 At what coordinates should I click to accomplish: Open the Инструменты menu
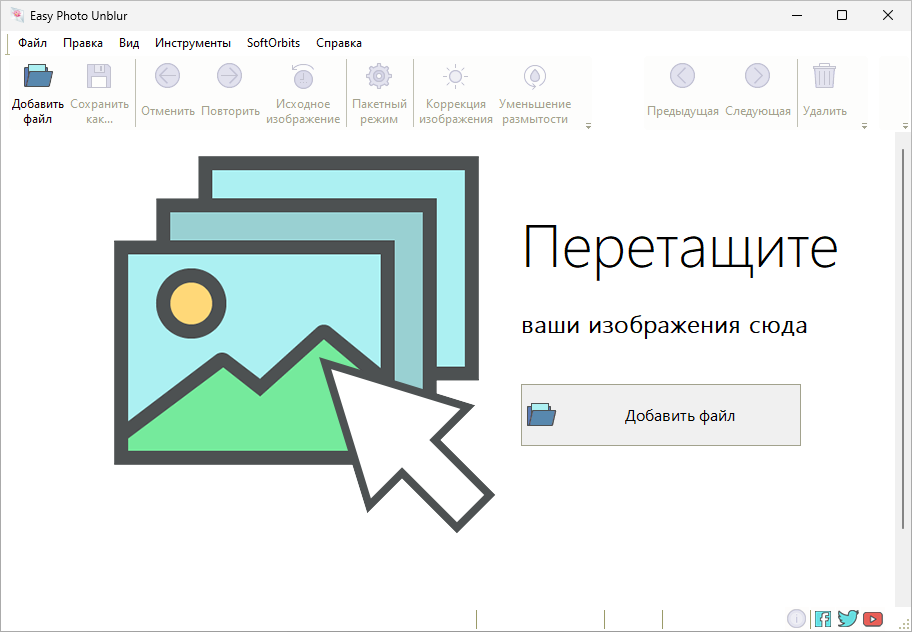[193, 43]
